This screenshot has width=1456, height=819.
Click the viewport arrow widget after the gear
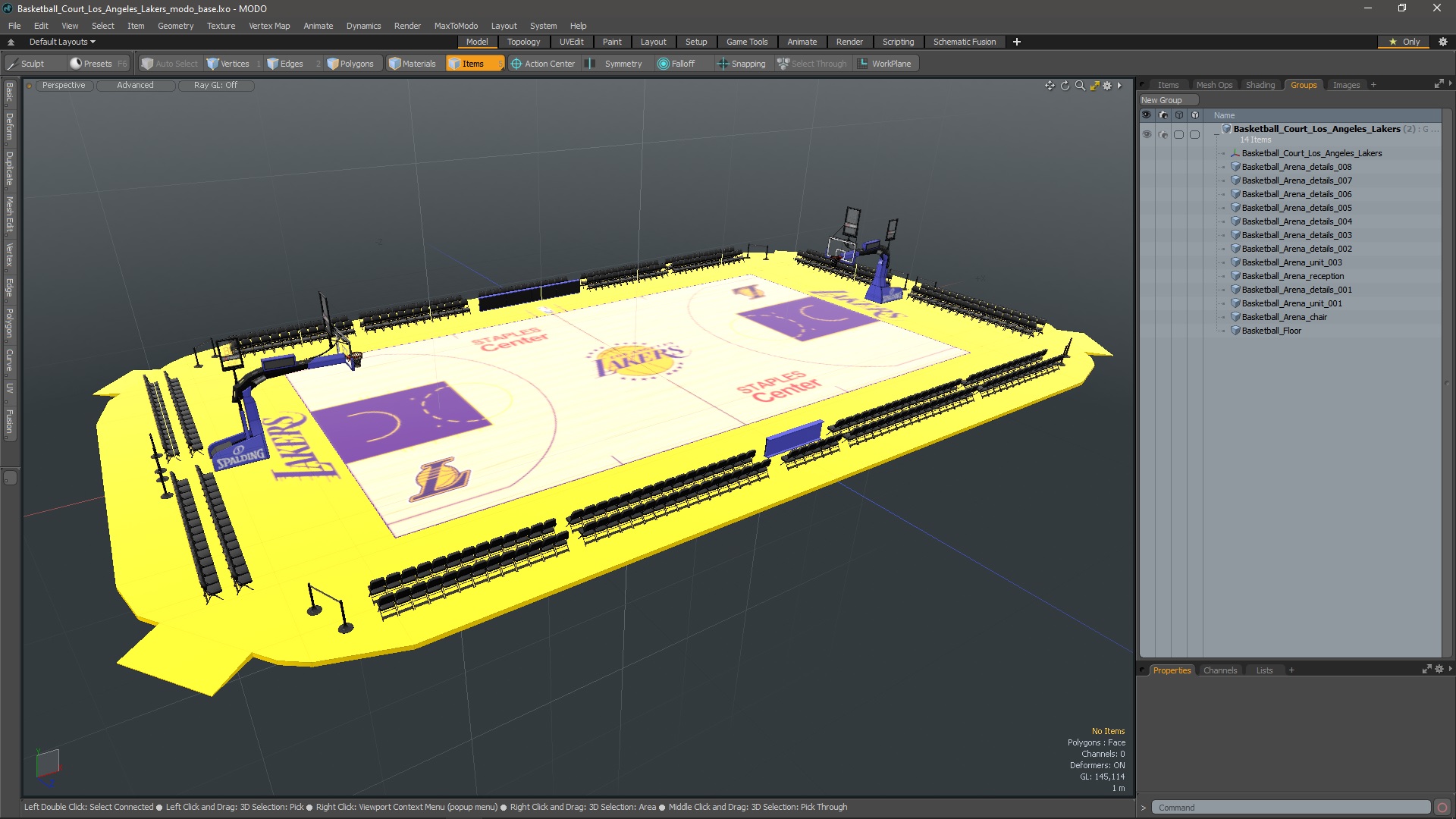pyautogui.click(x=1119, y=86)
